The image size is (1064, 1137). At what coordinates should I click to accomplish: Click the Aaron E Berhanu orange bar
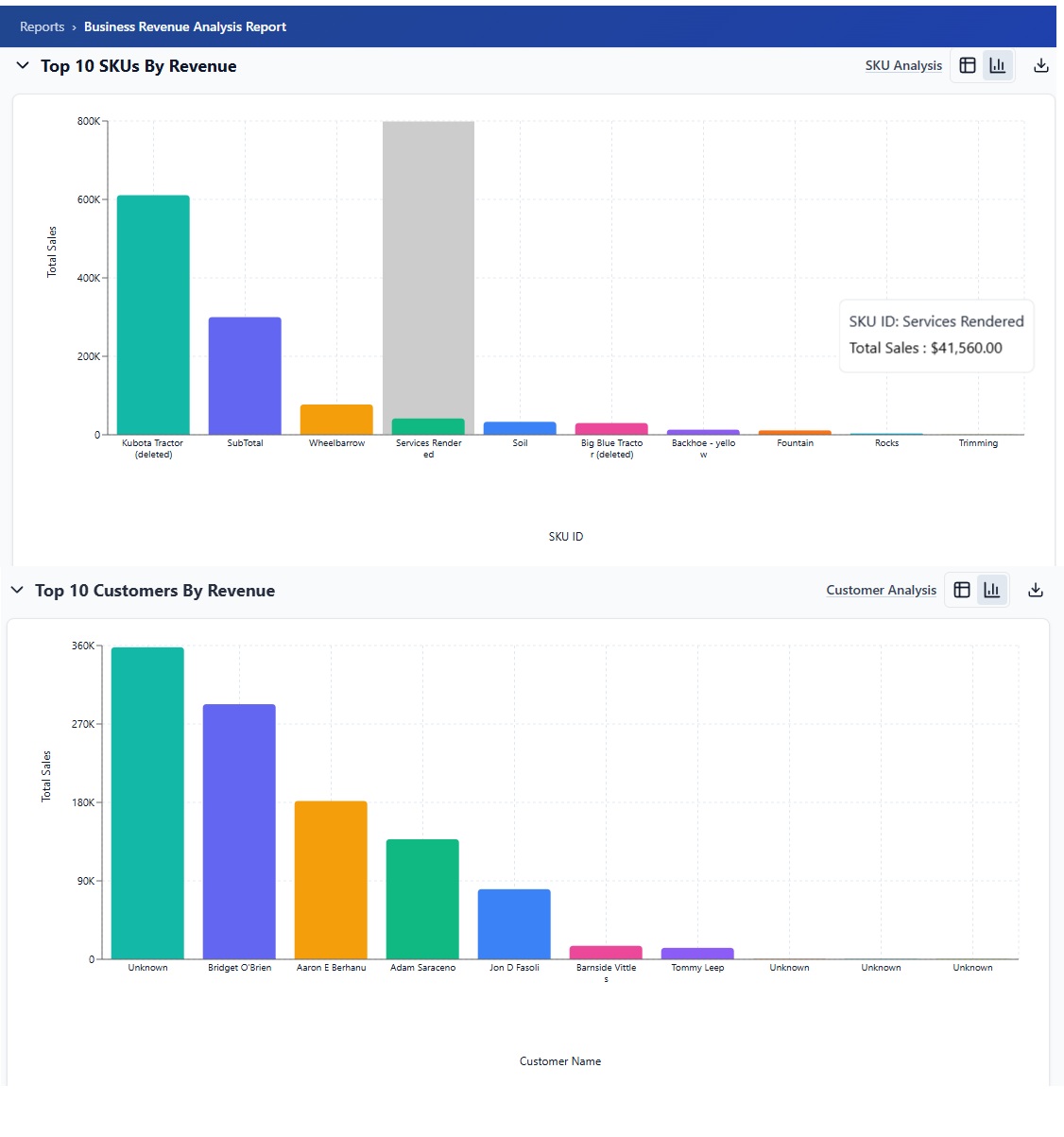click(x=331, y=880)
